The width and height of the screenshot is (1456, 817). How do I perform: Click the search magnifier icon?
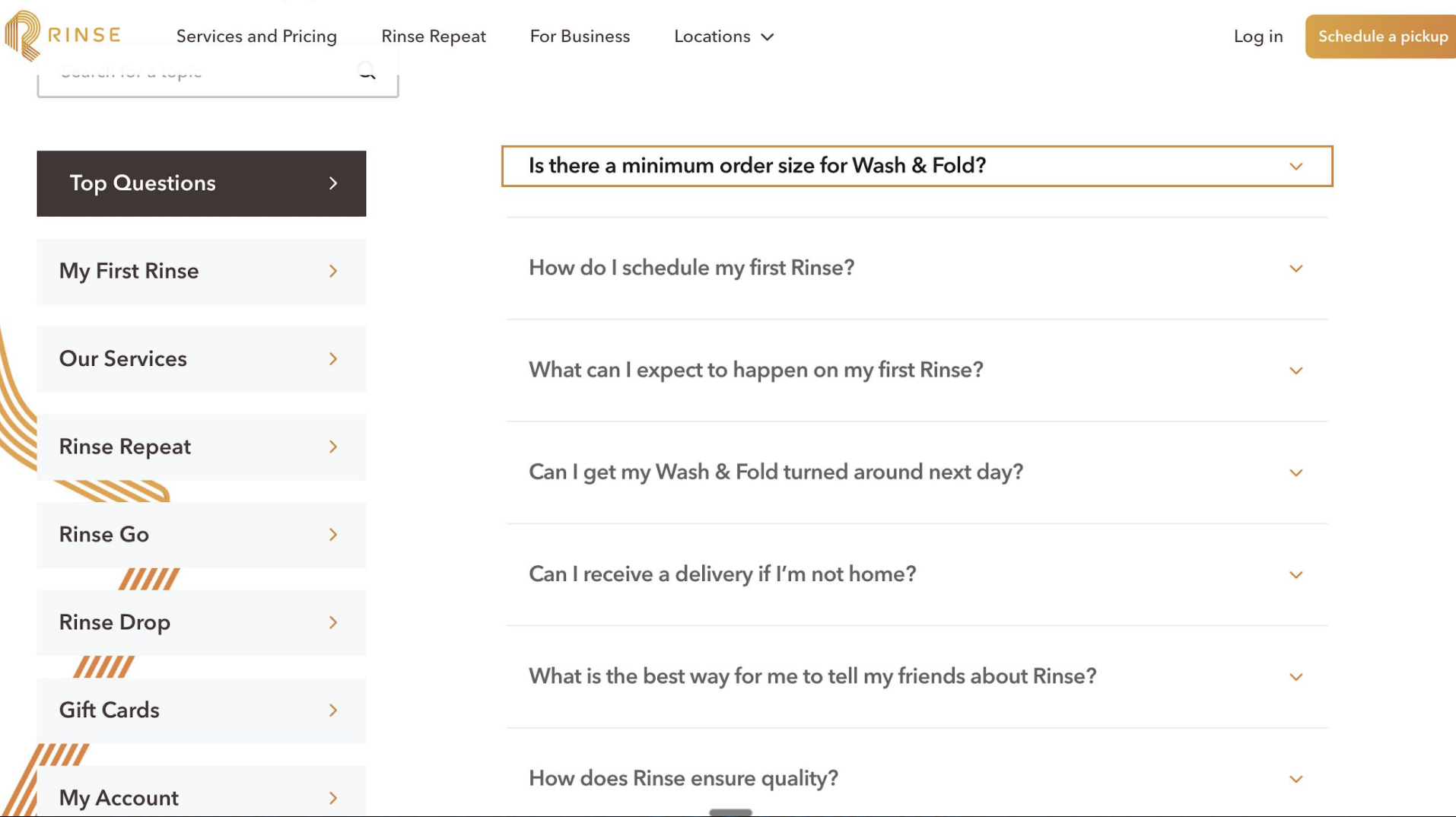(x=367, y=72)
